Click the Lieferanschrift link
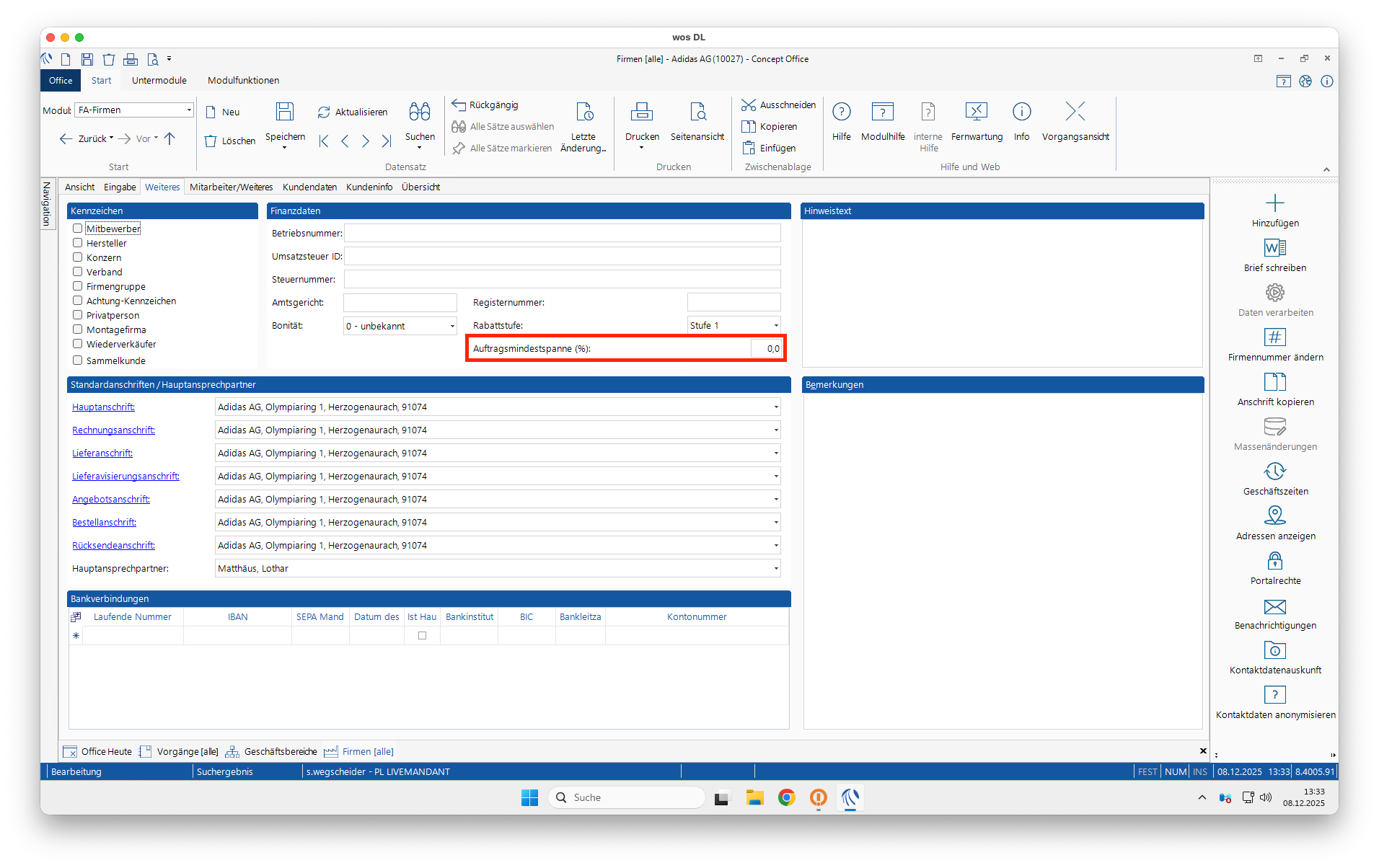The width and height of the screenshot is (1379, 868). [102, 453]
